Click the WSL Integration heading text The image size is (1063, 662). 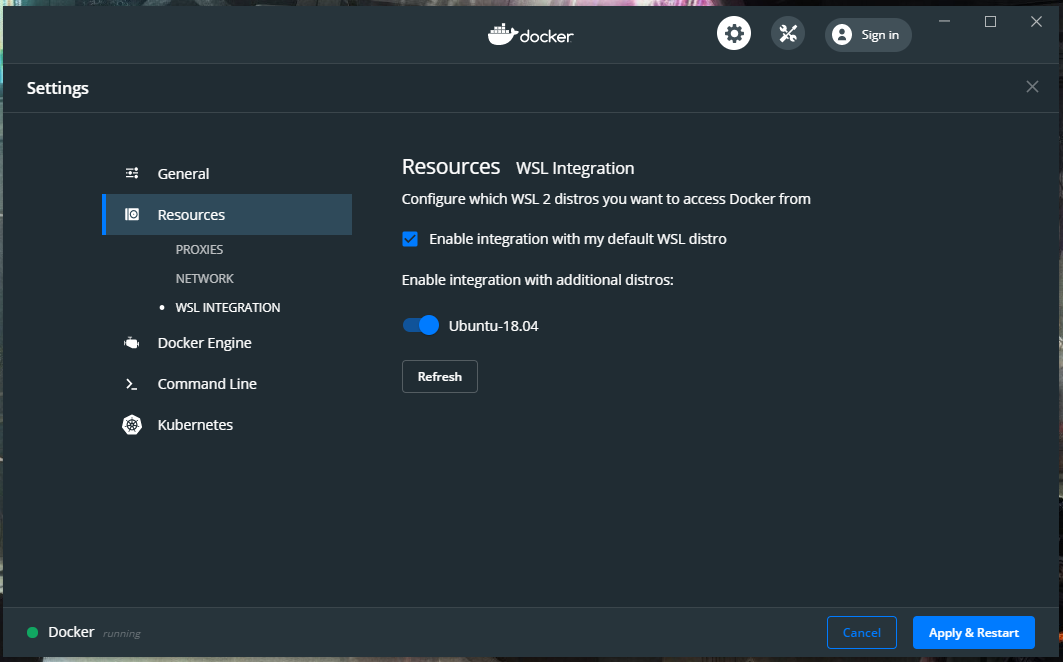[575, 168]
